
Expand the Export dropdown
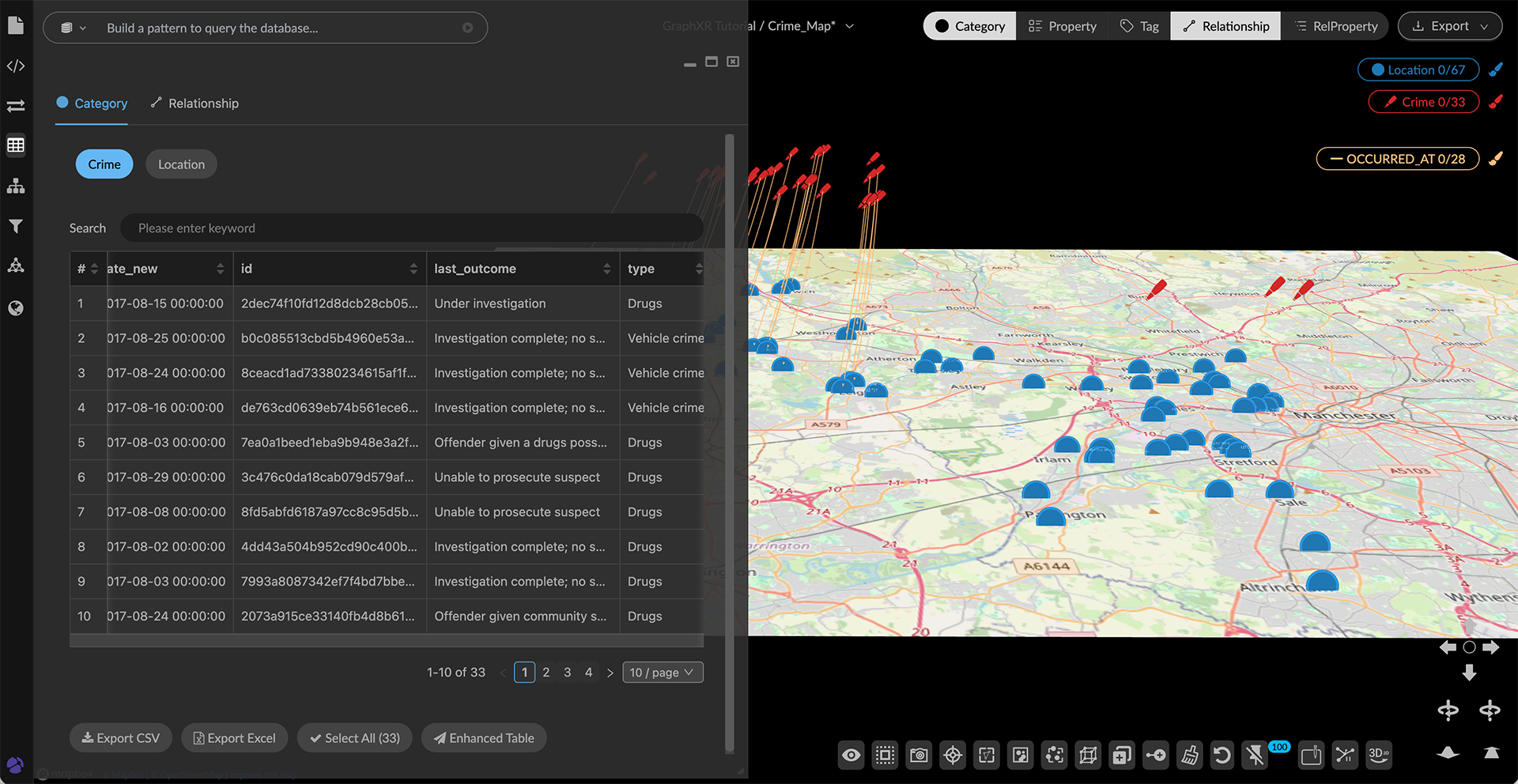[1450, 26]
